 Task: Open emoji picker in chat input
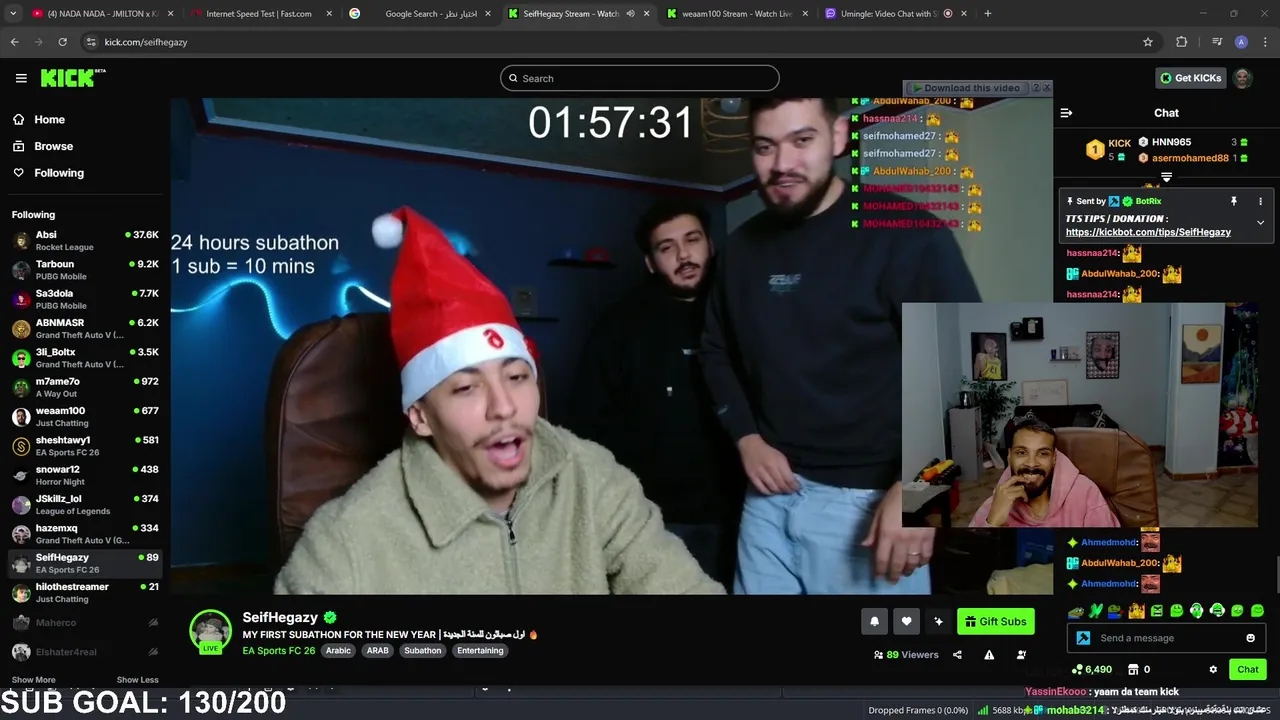1250,638
